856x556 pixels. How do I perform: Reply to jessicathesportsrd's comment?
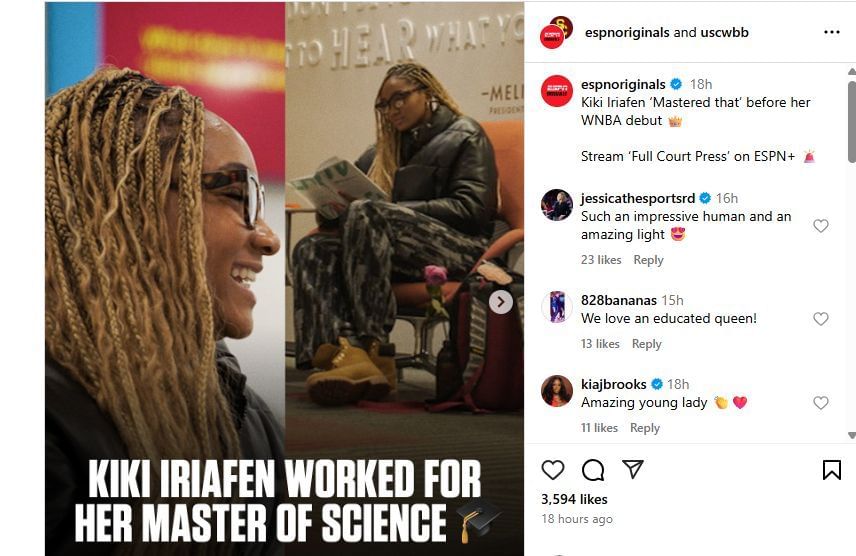pyautogui.click(x=648, y=260)
